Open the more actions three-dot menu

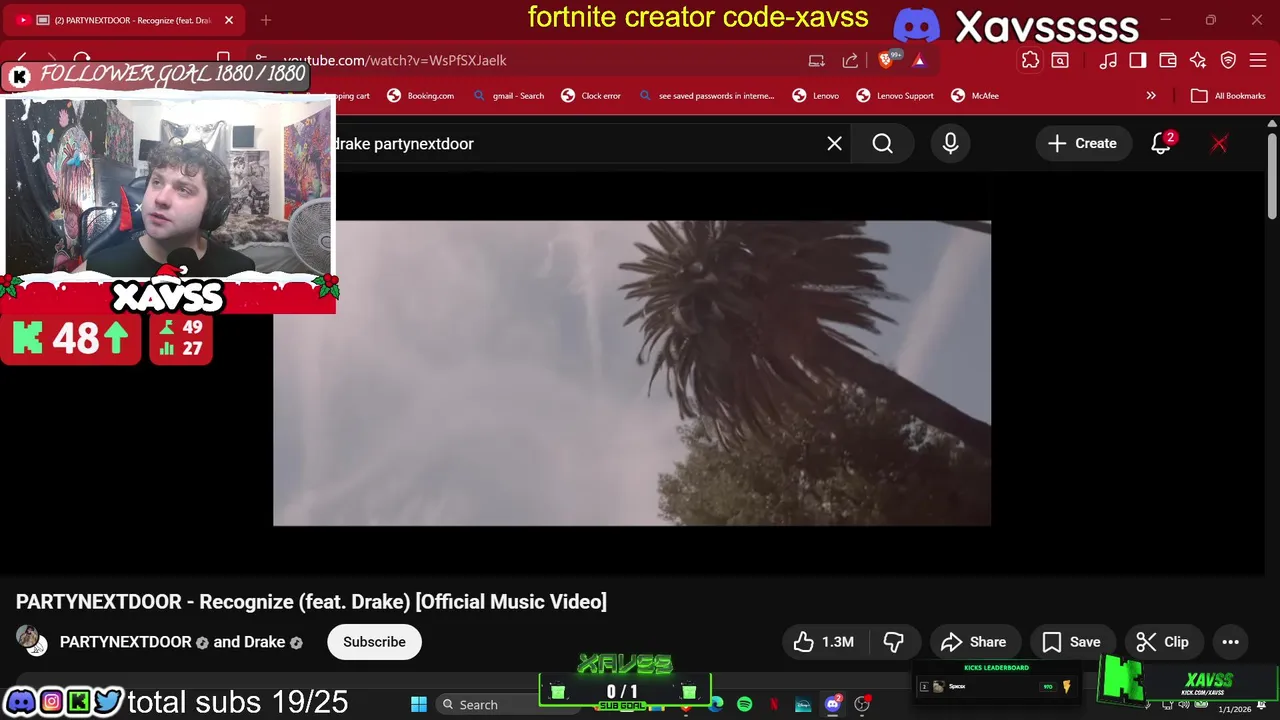(x=1231, y=642)
